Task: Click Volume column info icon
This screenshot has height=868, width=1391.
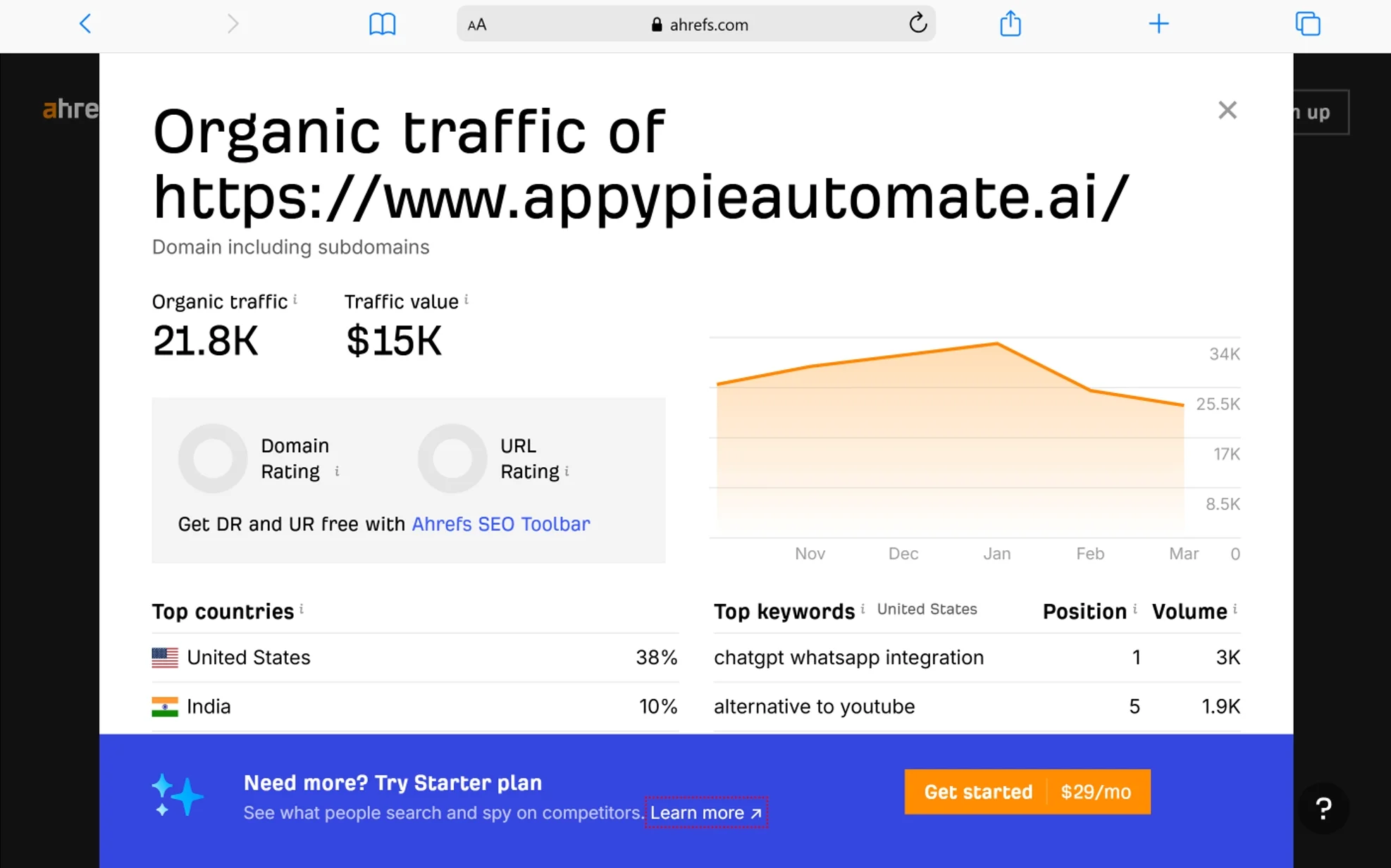Action: click(1235, 609)
